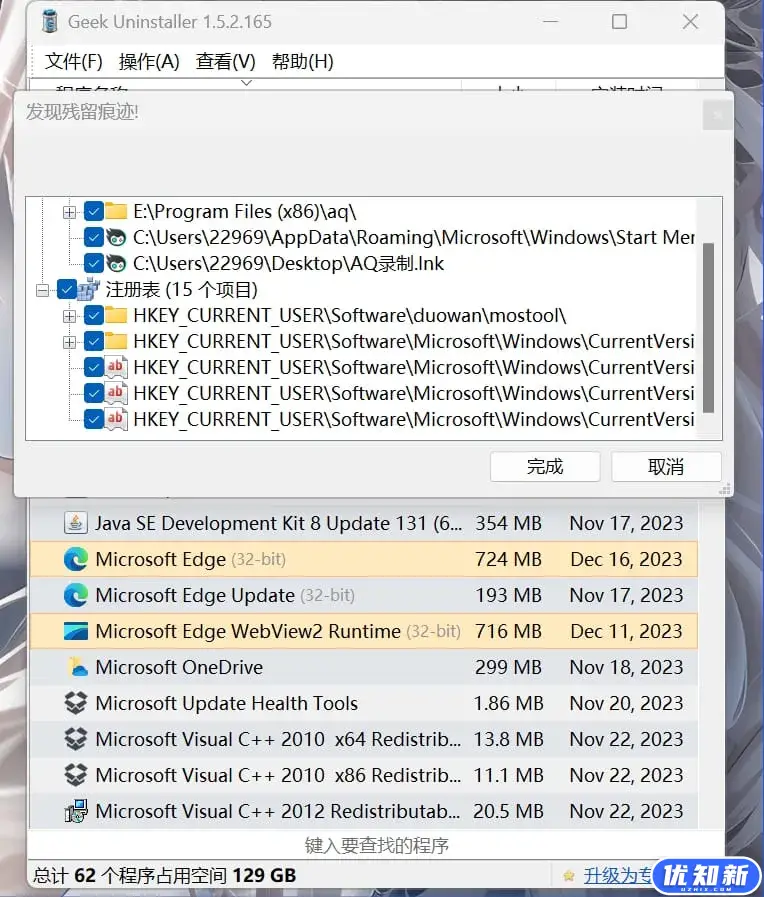The height and width of the screenshot is (897, 764).
Task: Click the 键入要查找的程序 search field
Action: click(376, 846)
